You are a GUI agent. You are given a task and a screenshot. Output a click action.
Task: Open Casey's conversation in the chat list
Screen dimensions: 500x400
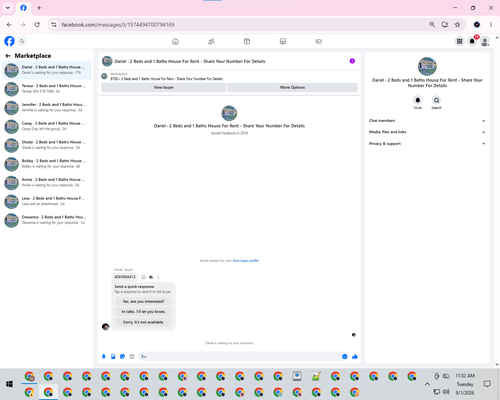pos(47,126)
